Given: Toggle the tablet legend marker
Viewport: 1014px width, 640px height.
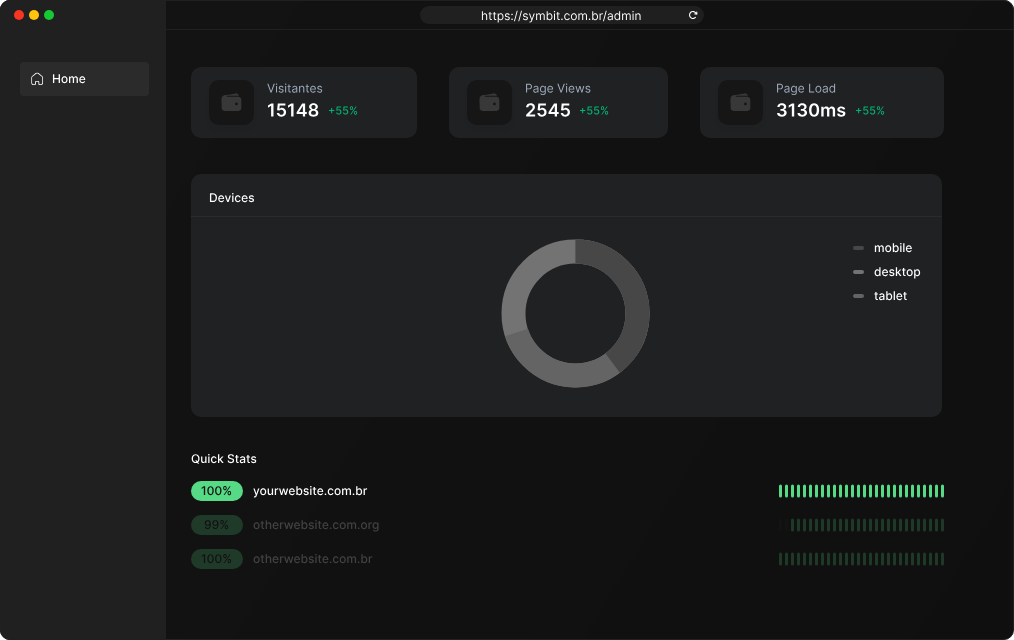Looking at the screenshot, I should [x=858, y=296].
